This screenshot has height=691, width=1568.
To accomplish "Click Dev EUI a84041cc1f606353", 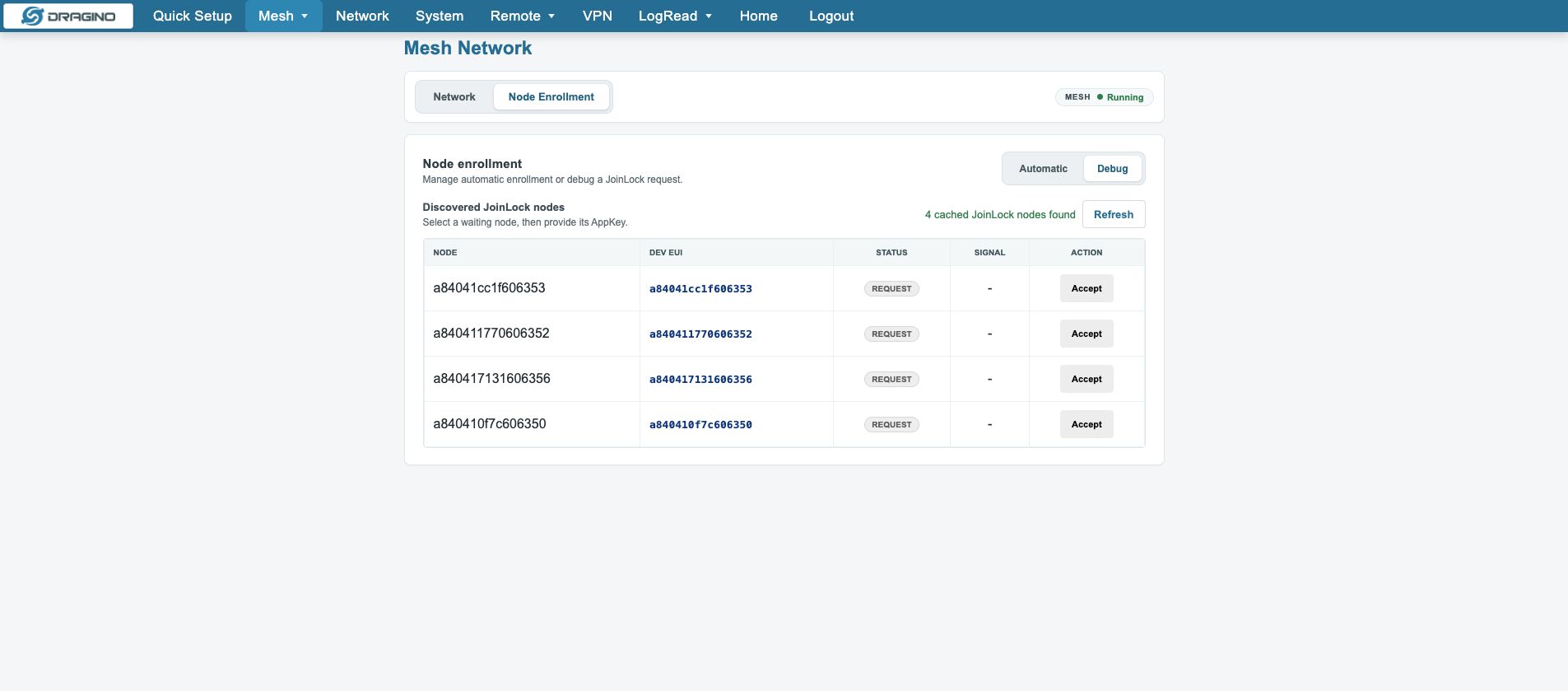I will 700,289.
